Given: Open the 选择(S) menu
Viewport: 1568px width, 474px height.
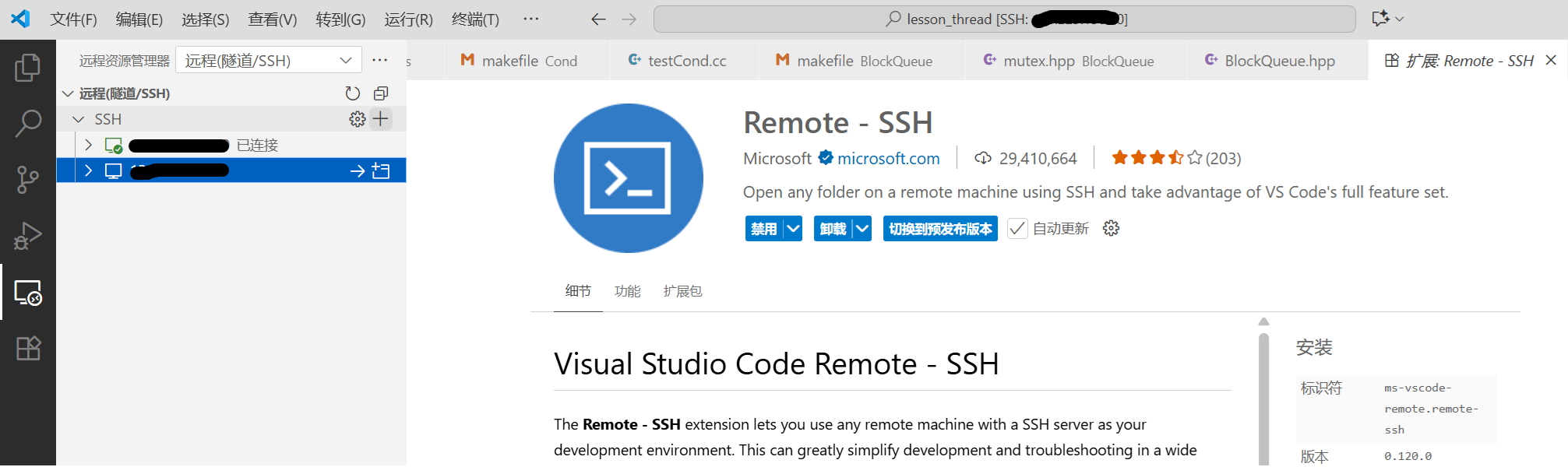Looking at the screenshot, I should coord(206,19).
